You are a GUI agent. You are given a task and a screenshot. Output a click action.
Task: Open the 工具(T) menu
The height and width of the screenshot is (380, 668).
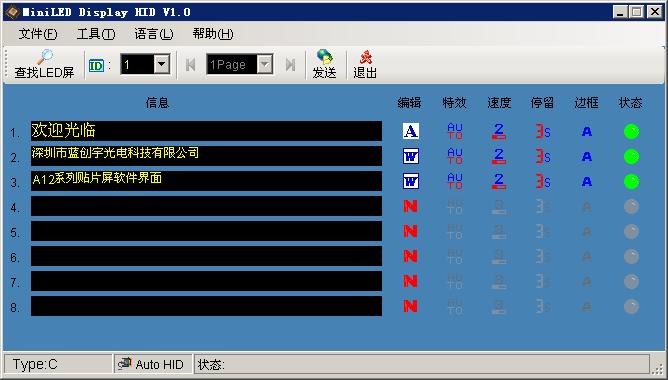tap(96, 34)
